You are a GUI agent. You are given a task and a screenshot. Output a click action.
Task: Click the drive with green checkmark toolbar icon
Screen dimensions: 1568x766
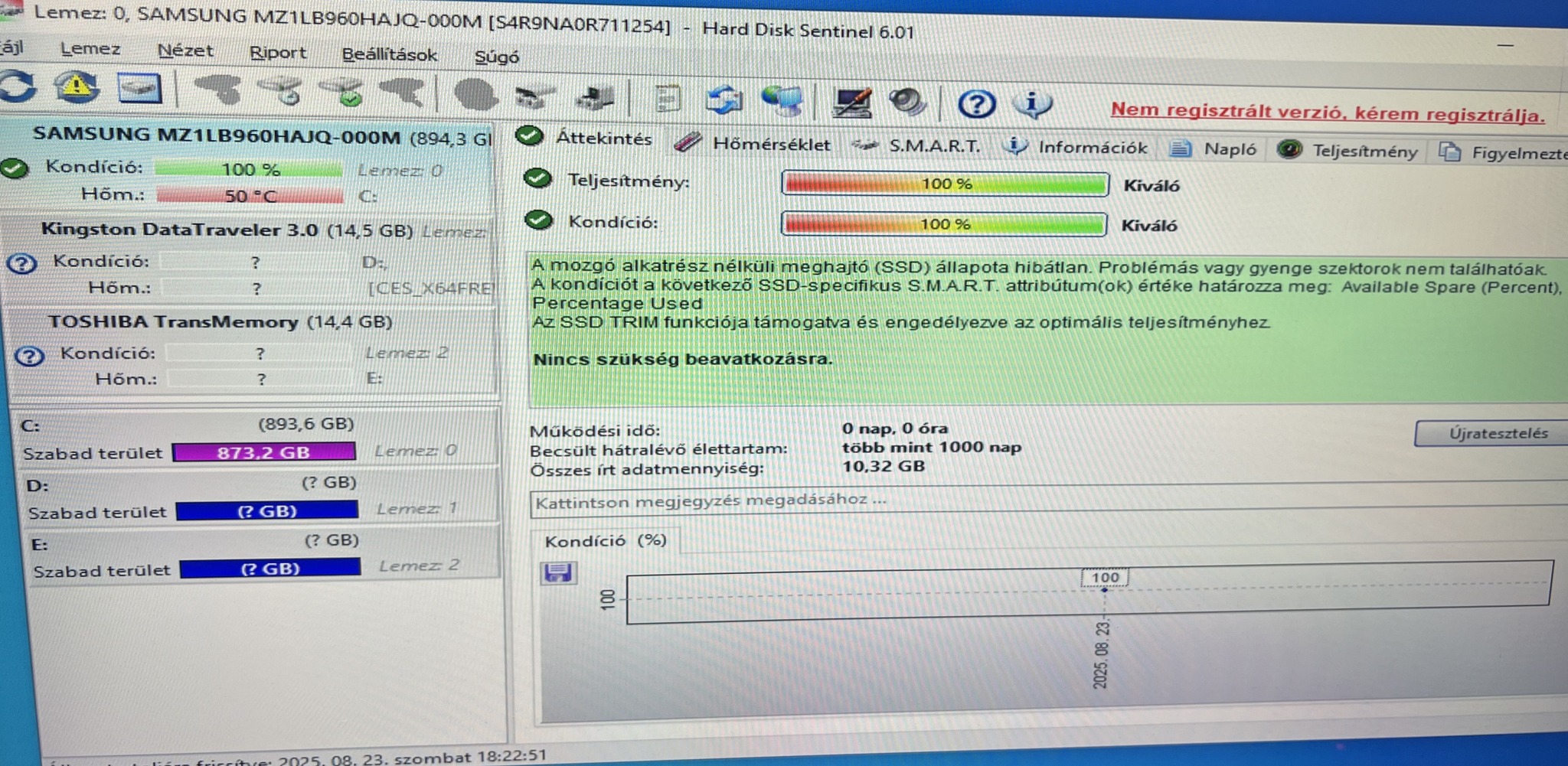pyautogui.click(x=341, y=92)
